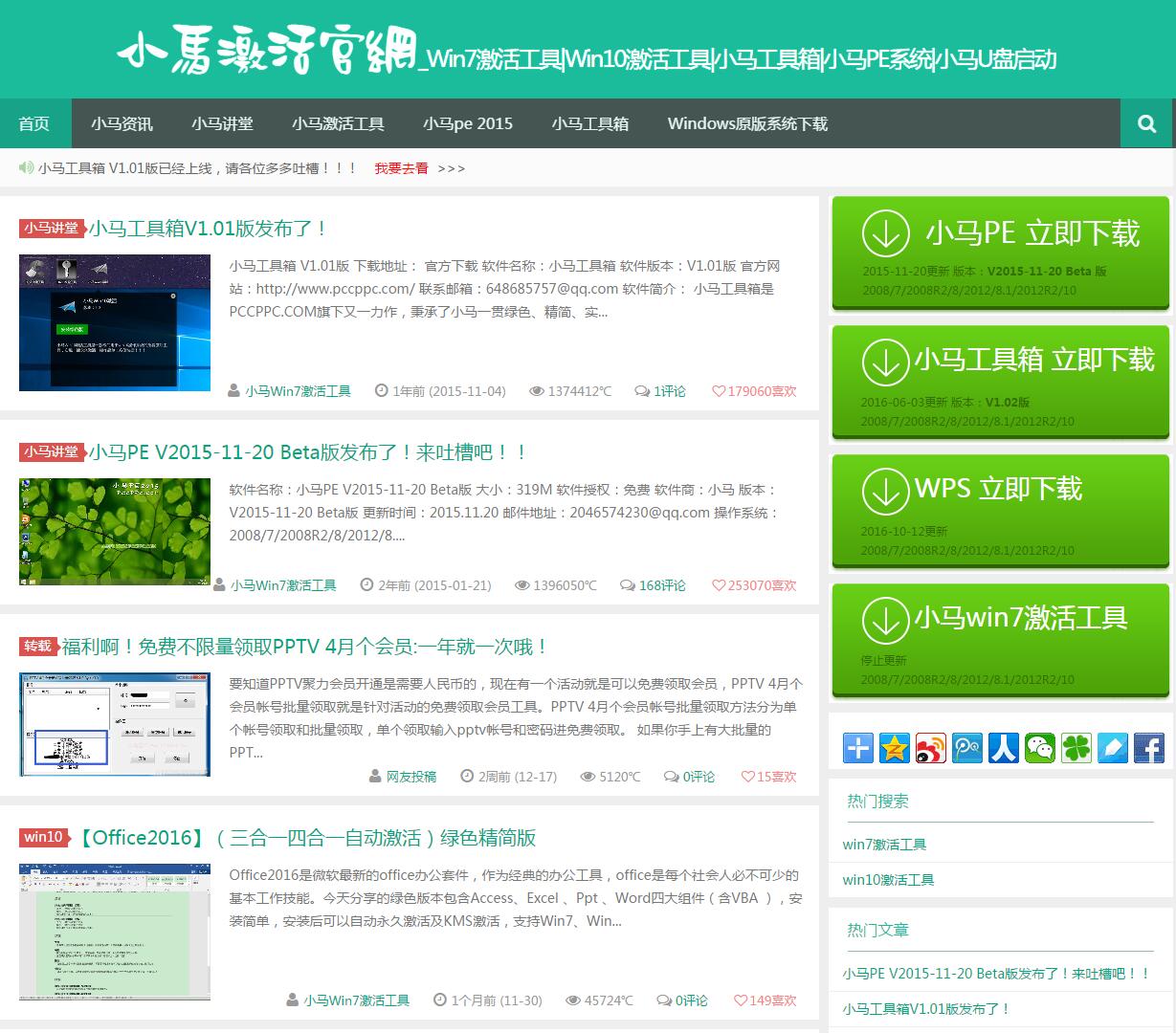The width and height of the screenshot is (1176, 1033).
Task: Share via the WeChat icon
Action: (x=1040, y=748)
